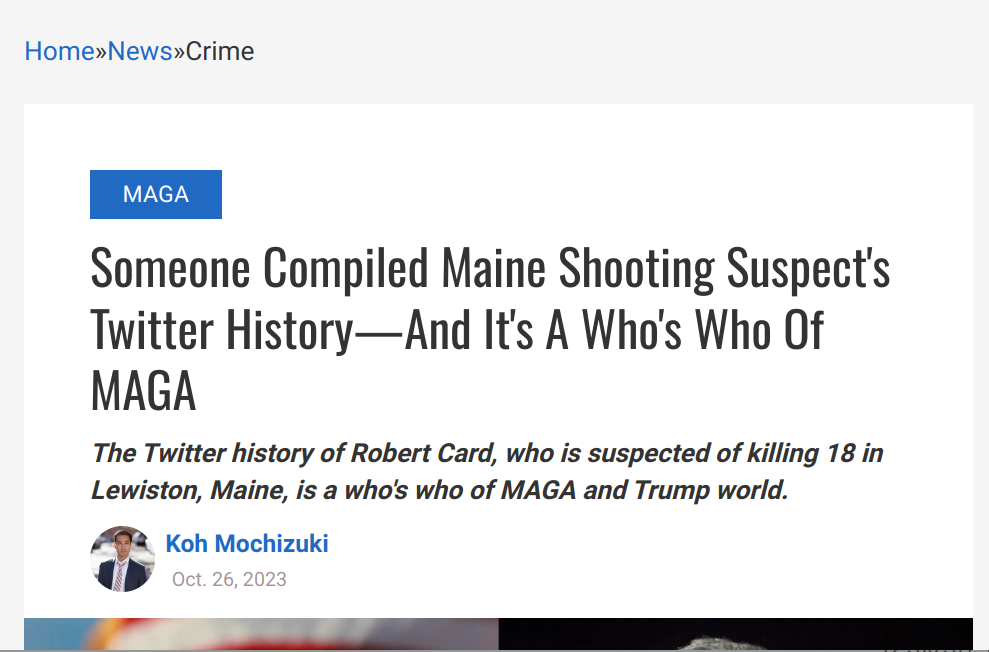989x652 pixels.
Task: Click the » separator after Home
Action: click(x=101, y=52)
